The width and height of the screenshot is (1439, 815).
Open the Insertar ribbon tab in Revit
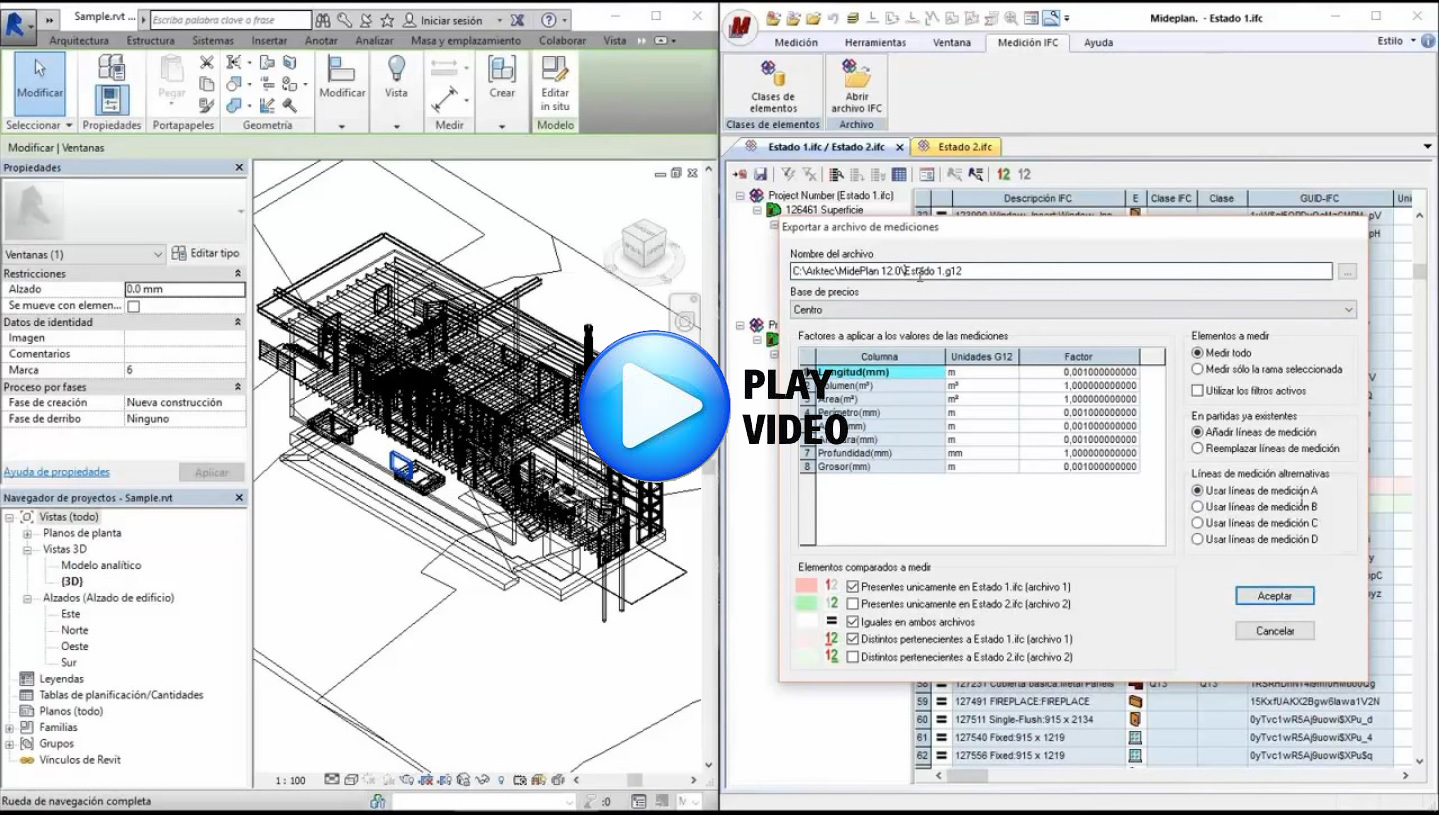click(269, 41)
